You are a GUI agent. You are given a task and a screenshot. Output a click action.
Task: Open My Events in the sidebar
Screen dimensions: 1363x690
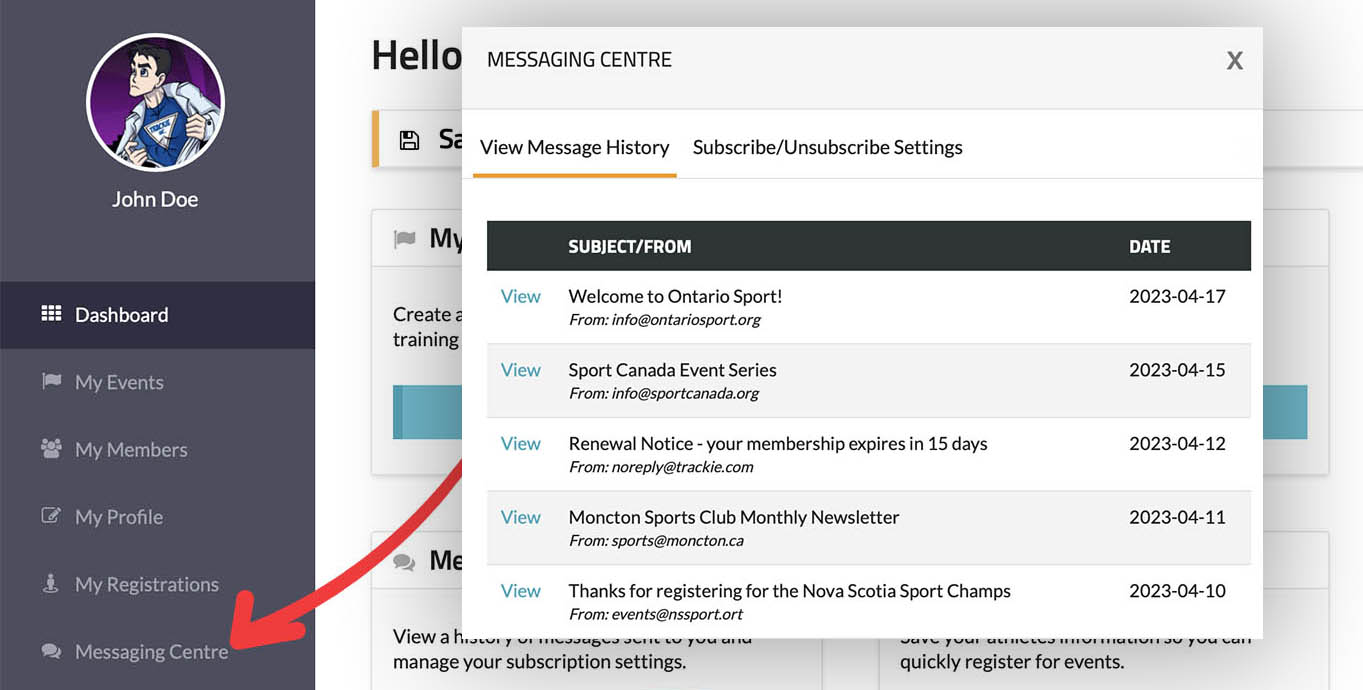119,382
